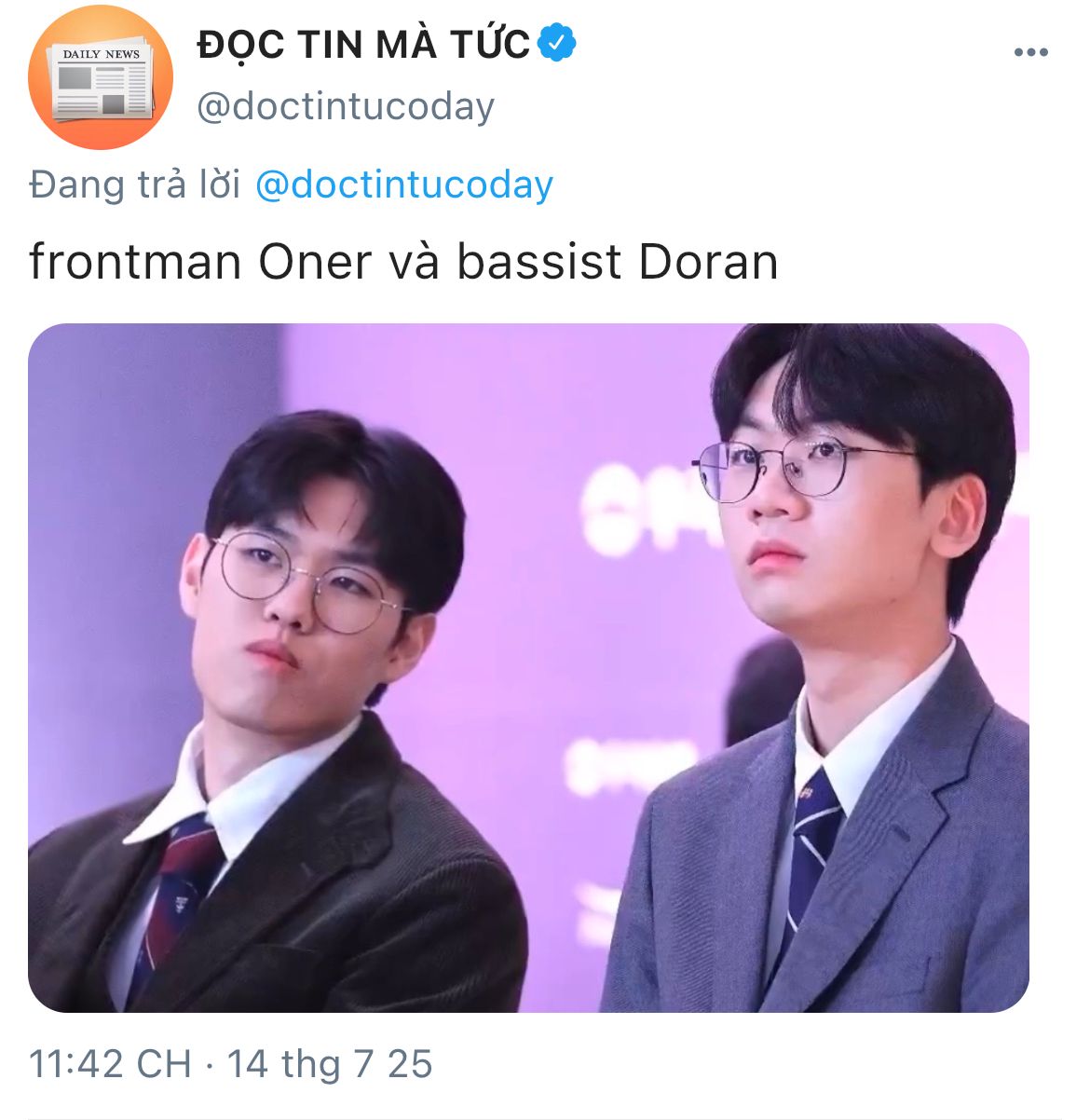Click the 'Đang trả lời' label
Screen dimensions: 1090x1120
coord(135,184)
